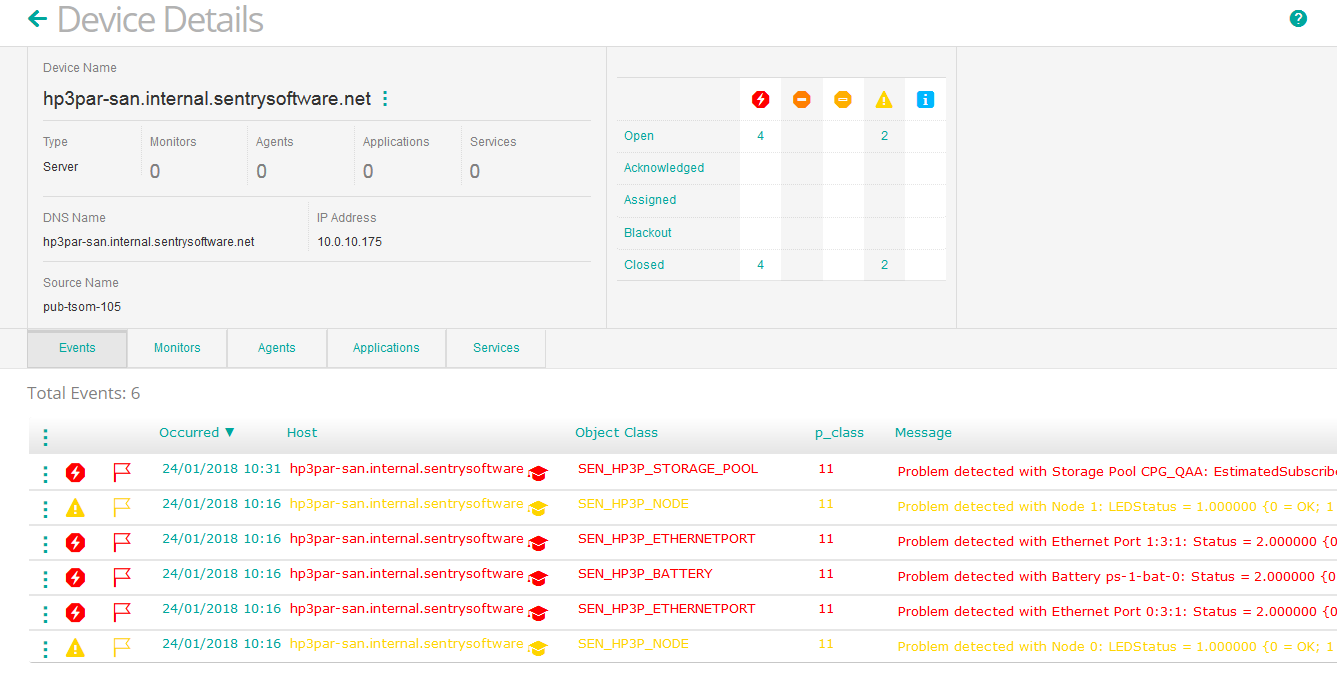Toggle the red acknowledge flag on the first event
Image resolution: width=1337 pixels, height=673 pixels.
click(x=122, y=470)
